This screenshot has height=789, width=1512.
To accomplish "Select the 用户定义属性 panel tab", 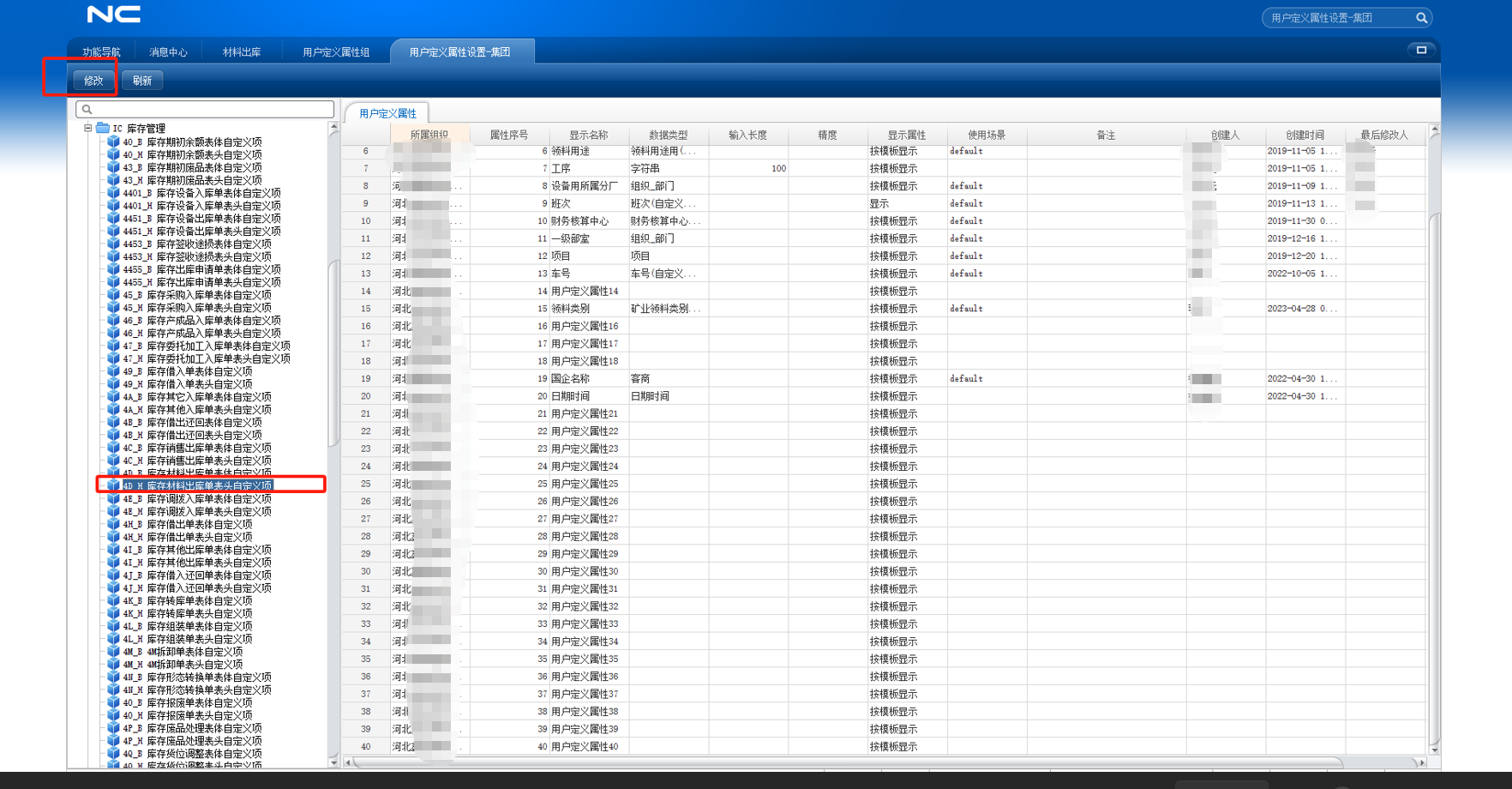I will point(387,113).
